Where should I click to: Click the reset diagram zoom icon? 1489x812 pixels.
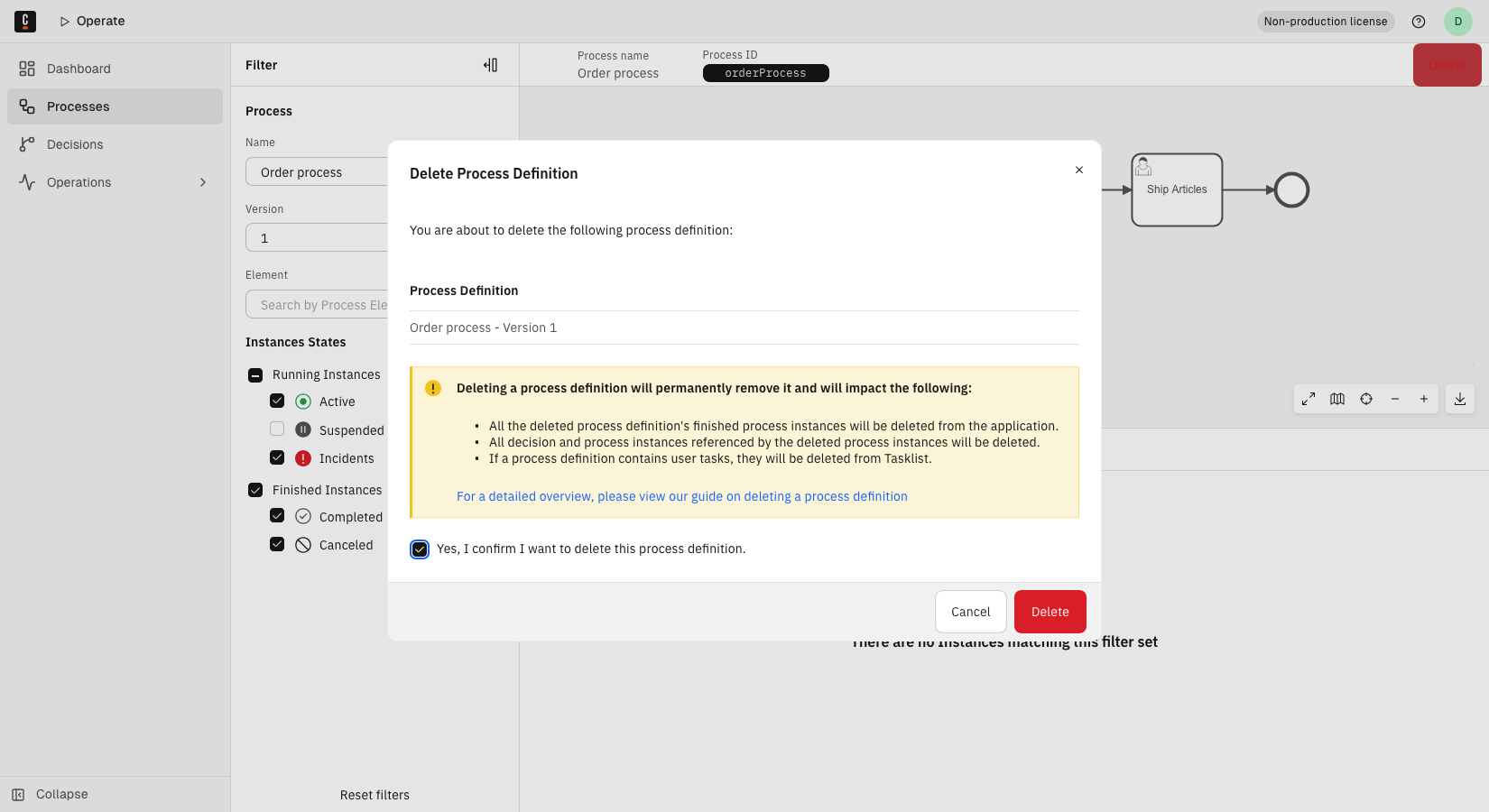point(1366,399)
